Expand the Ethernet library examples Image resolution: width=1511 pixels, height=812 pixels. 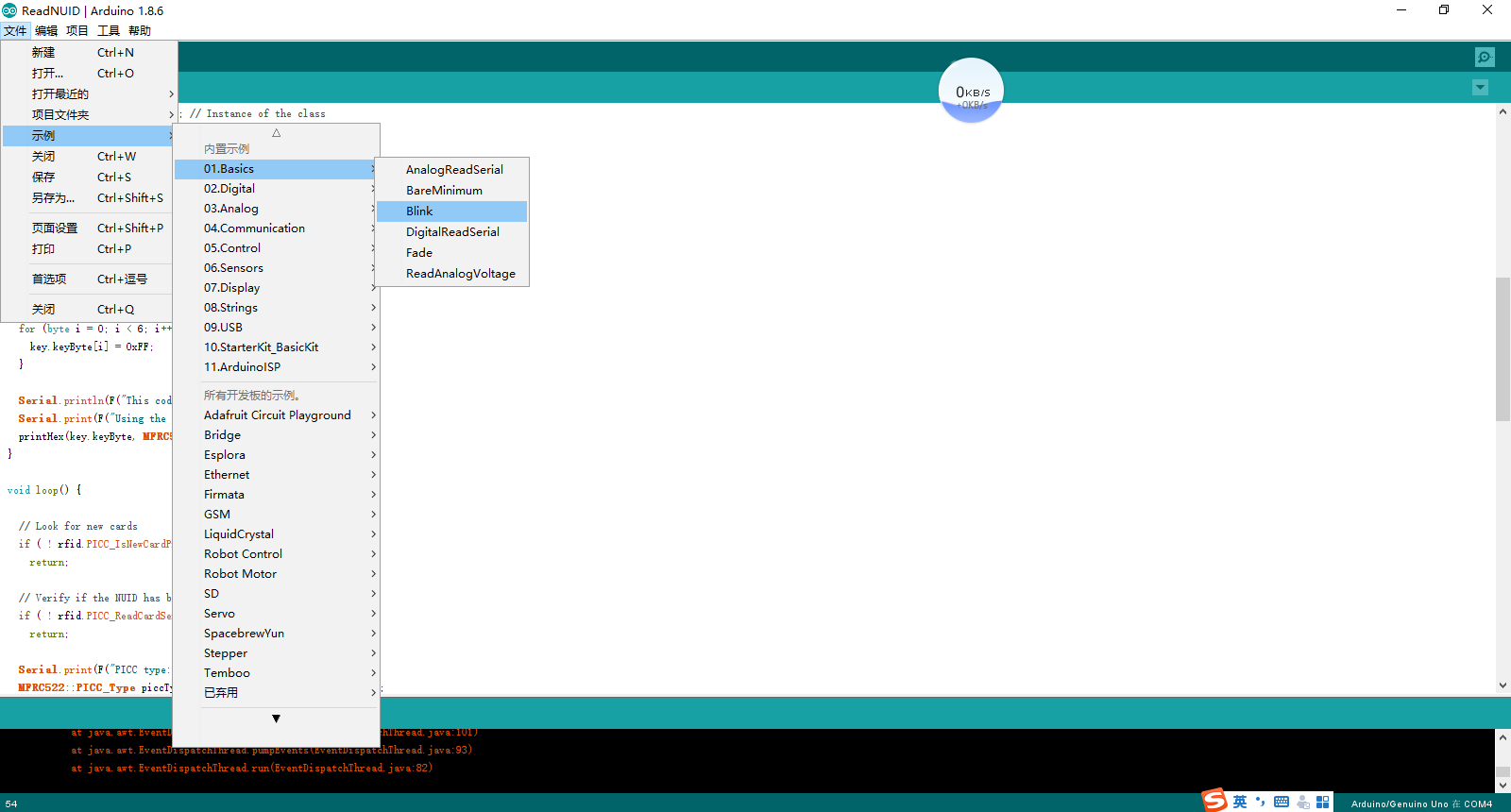(277, 475)
